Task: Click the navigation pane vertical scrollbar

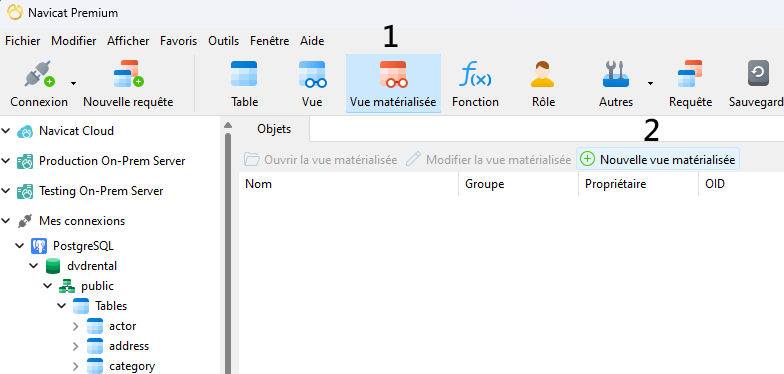Action: [228, 253]
